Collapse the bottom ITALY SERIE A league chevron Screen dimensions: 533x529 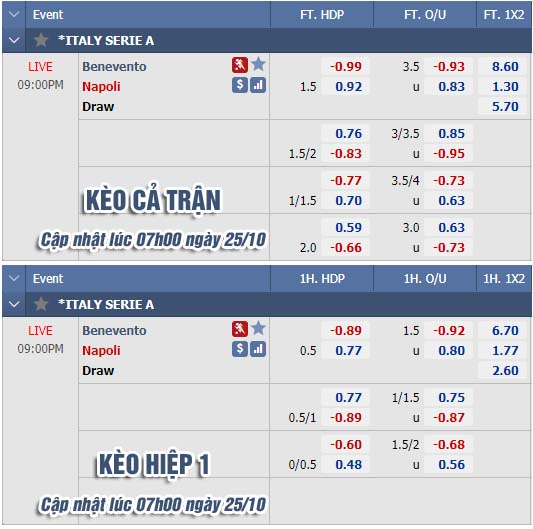14,304
